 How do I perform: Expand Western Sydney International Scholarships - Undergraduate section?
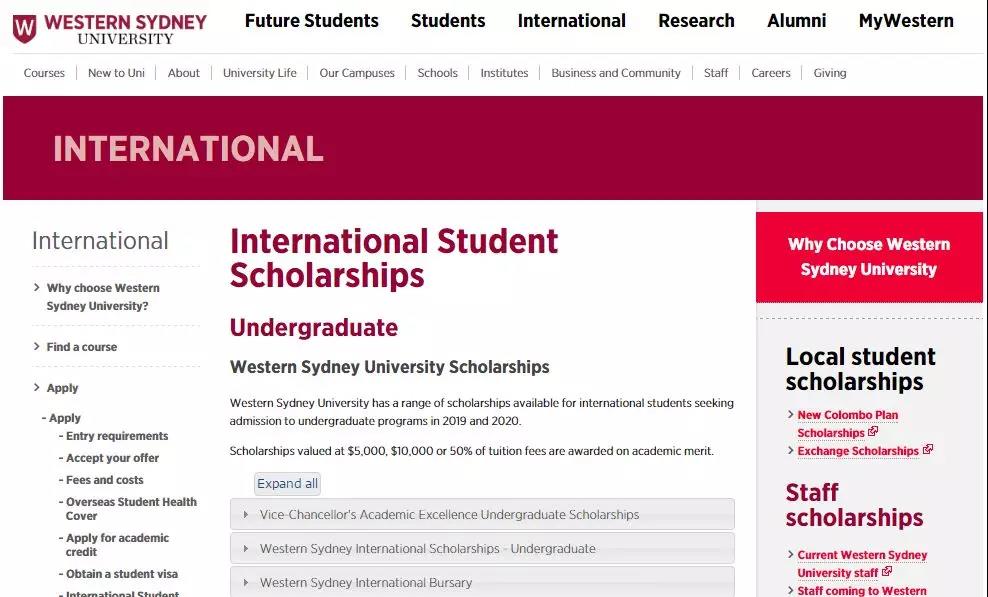[482, 549]
